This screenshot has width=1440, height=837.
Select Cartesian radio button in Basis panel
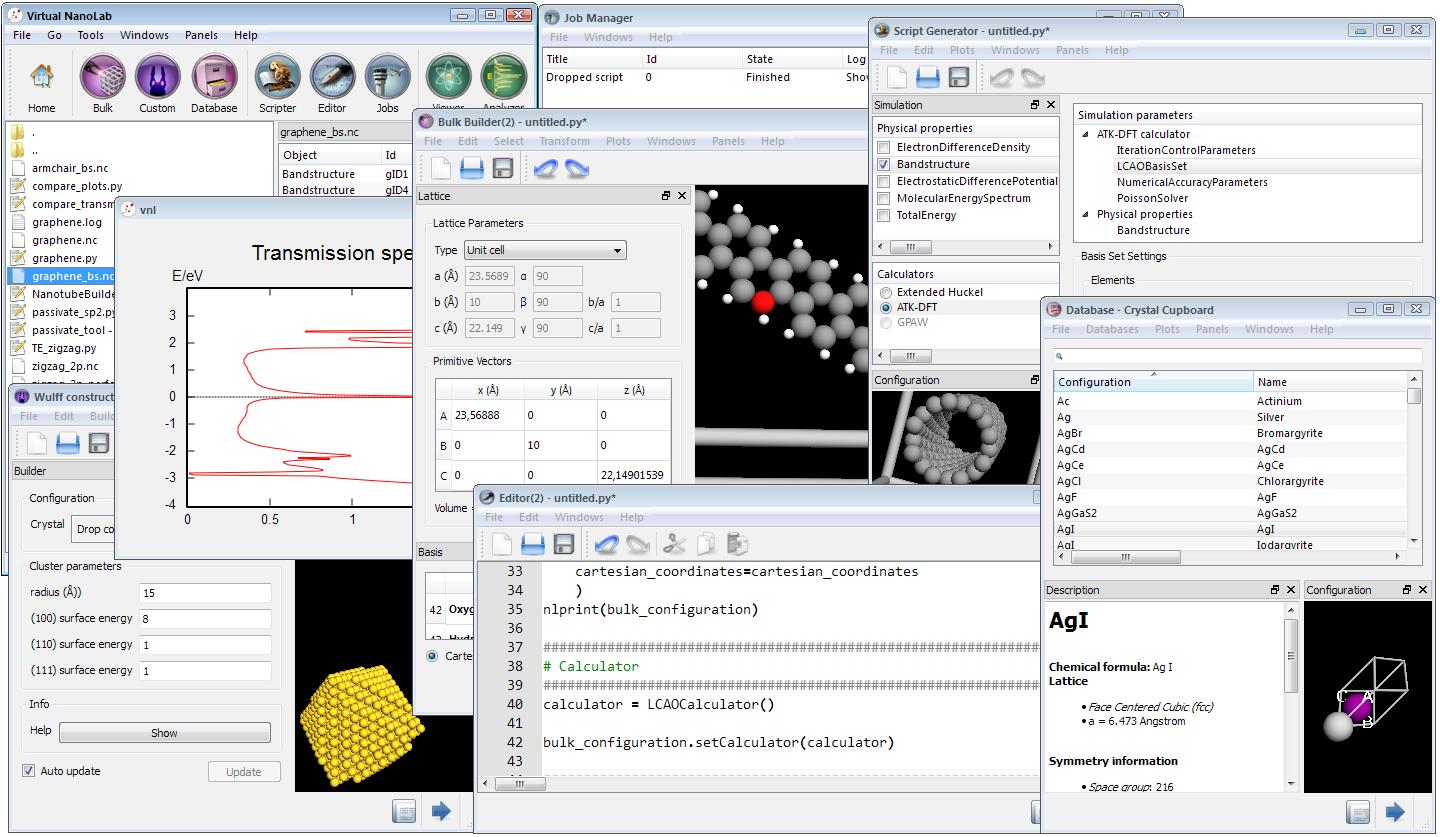(432, 656)
